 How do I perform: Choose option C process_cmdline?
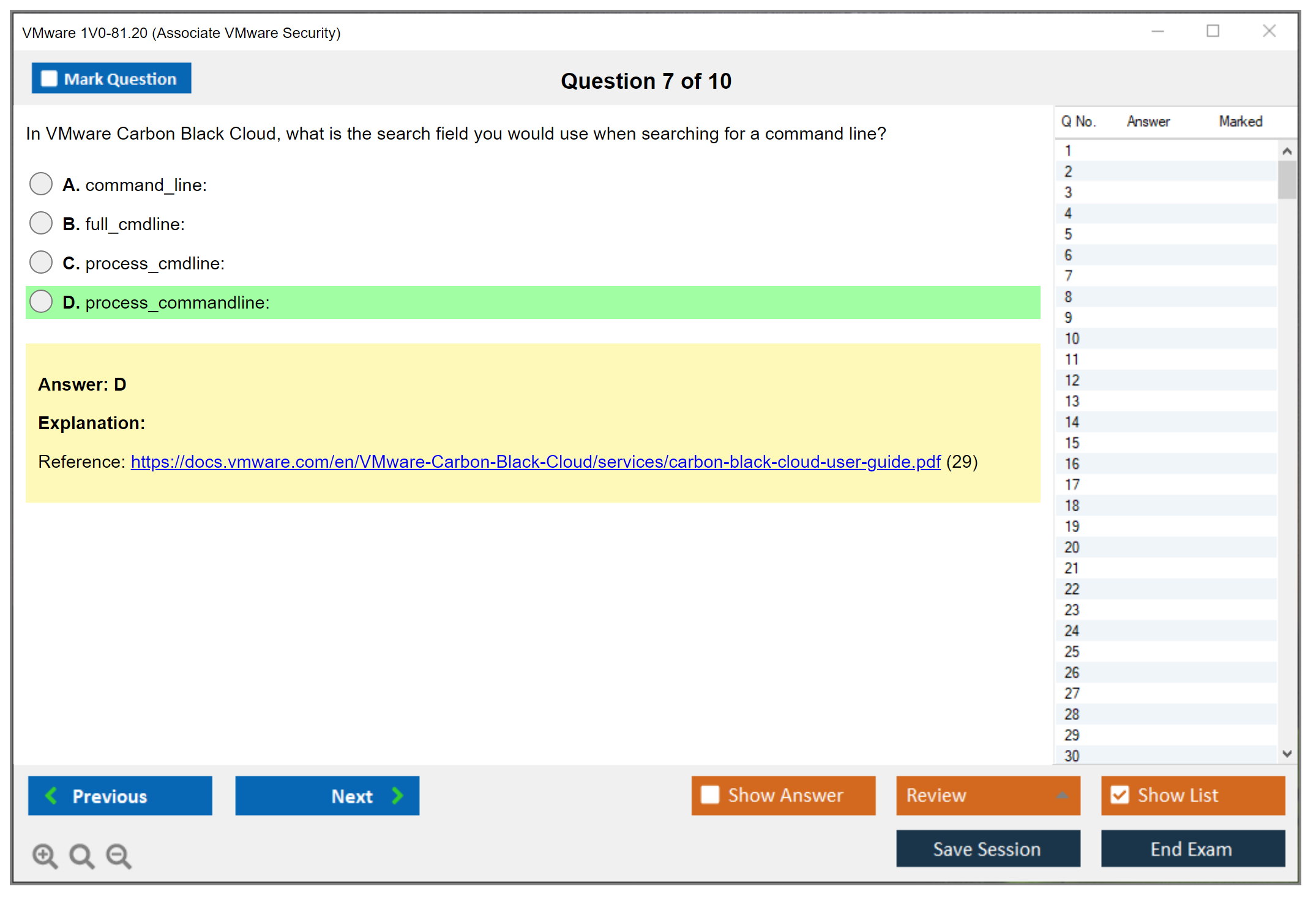pos(41,262)
